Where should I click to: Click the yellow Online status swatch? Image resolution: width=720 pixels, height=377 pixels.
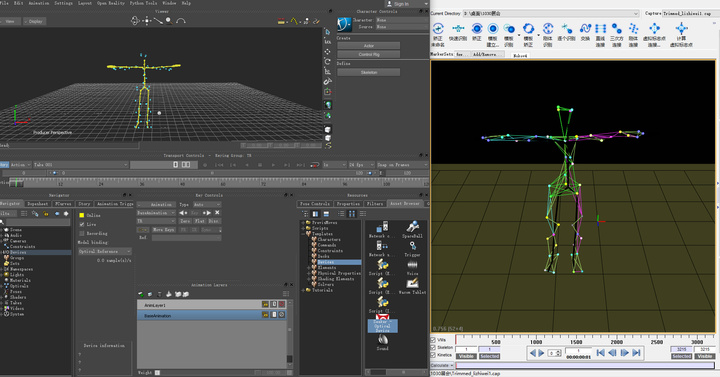[x=82, y=215]
